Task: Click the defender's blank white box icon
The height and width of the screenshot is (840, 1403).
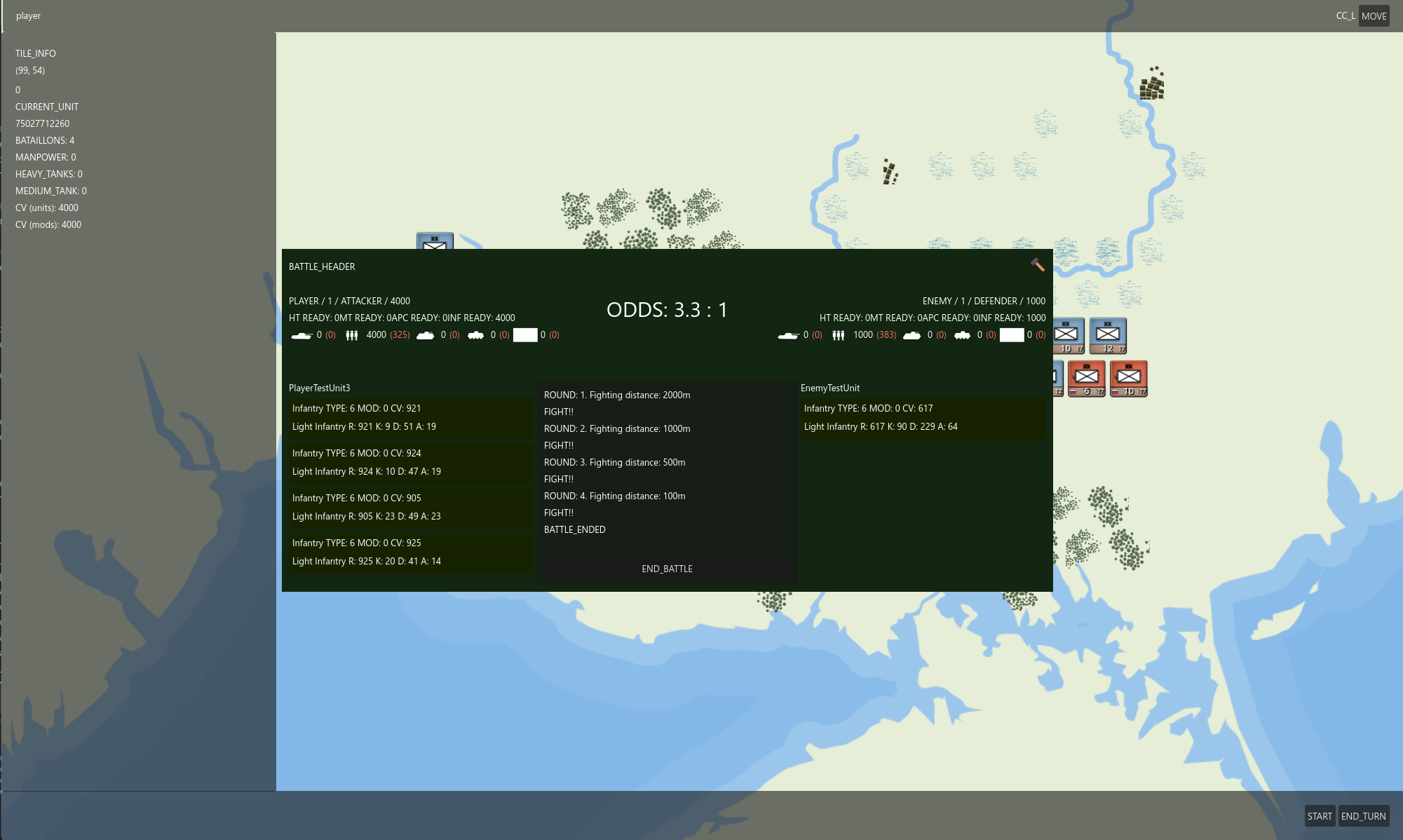Action: (1012, 335)
